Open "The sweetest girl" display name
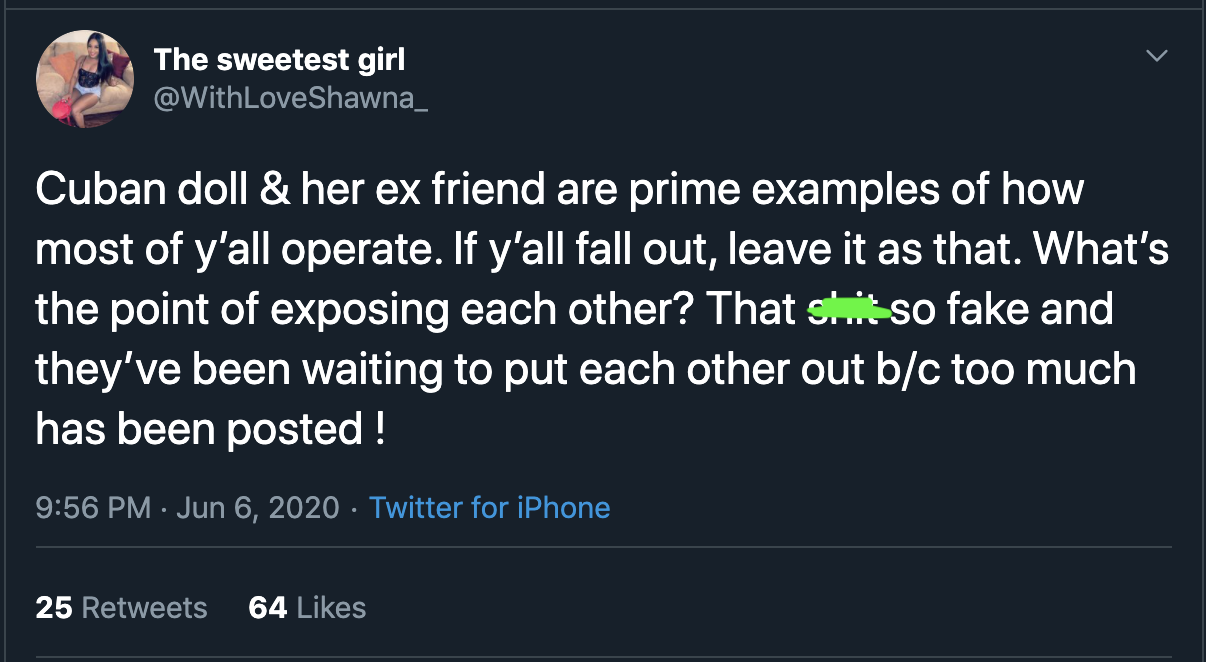Image resolution: width=1206 pixels, height=662 pixels. click(x=279, y=59)
